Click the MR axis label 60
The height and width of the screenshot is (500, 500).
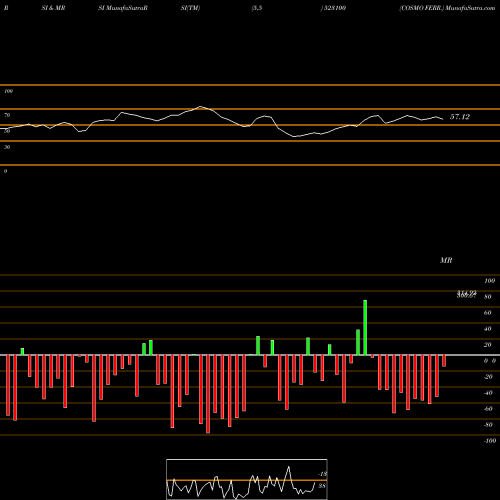pos(488,313)
